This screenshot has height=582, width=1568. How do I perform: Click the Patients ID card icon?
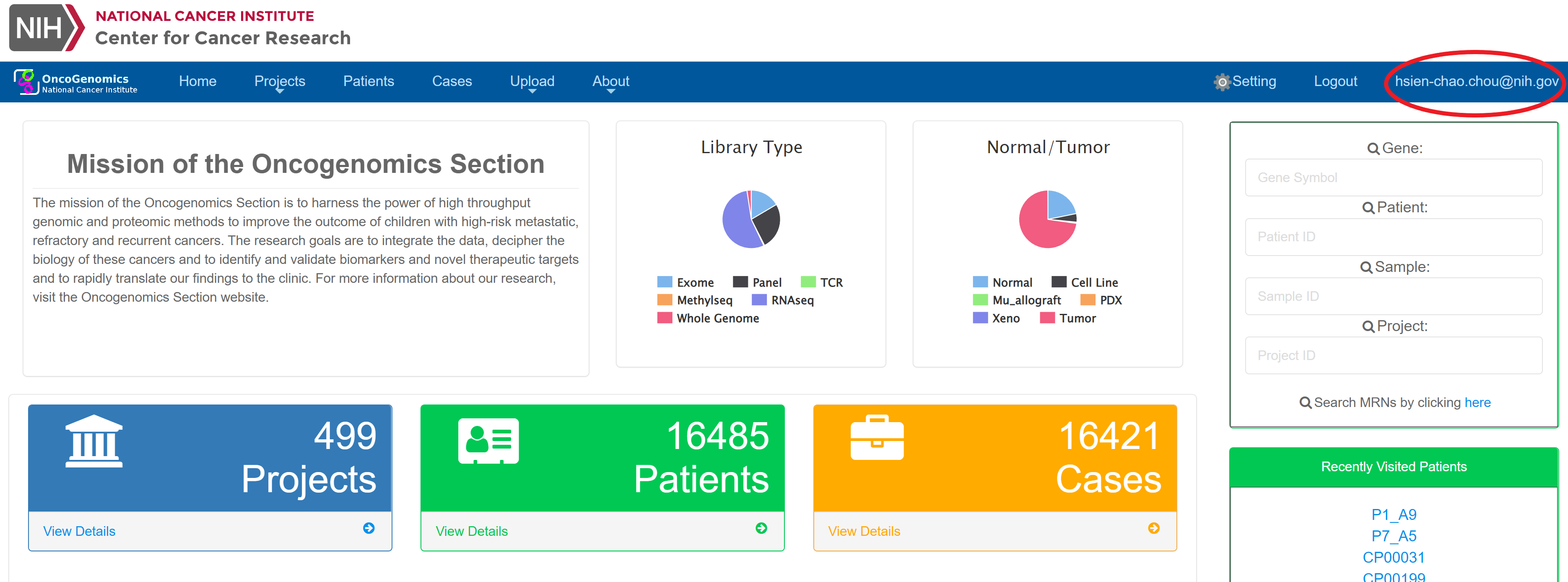(488, 441)
